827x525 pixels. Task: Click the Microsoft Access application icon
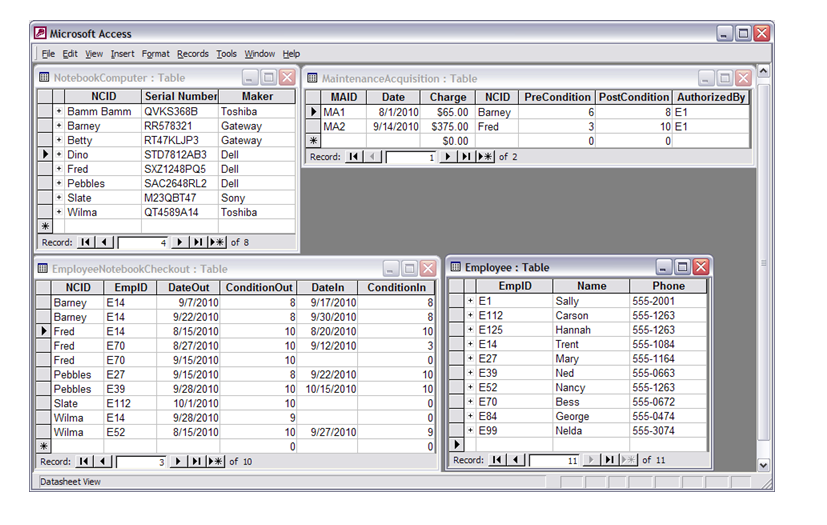click(x=40, y=33)
